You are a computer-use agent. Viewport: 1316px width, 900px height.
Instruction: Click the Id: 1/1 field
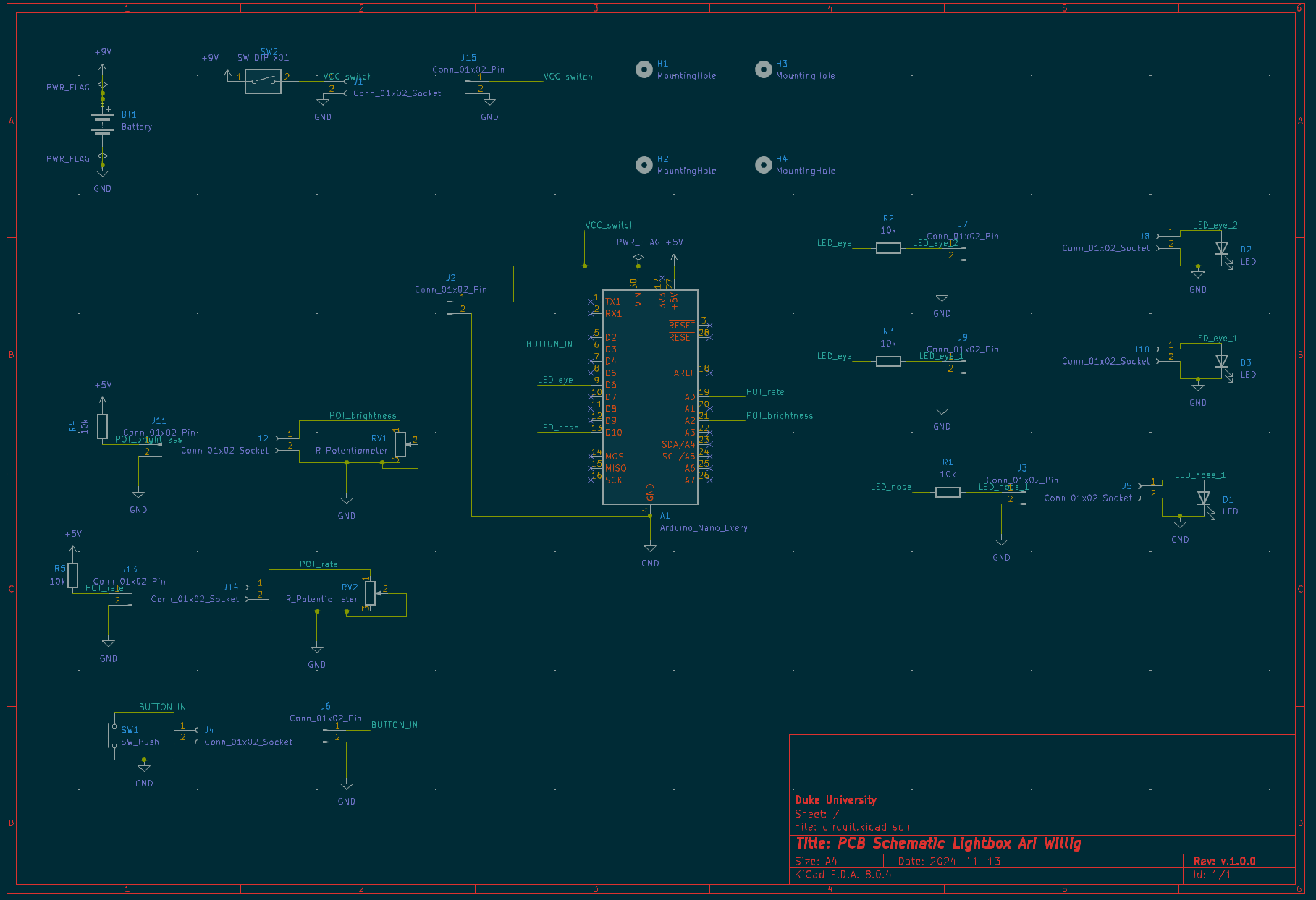tap(1212, 875)
